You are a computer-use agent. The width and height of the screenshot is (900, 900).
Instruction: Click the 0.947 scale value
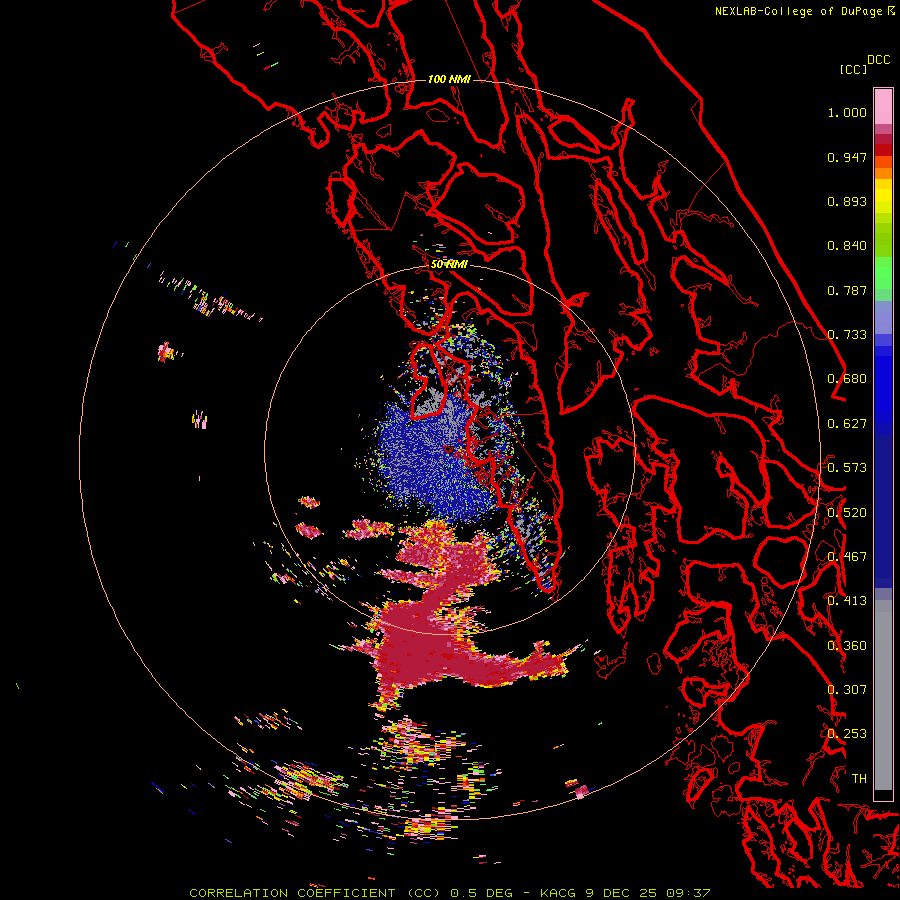847,157
